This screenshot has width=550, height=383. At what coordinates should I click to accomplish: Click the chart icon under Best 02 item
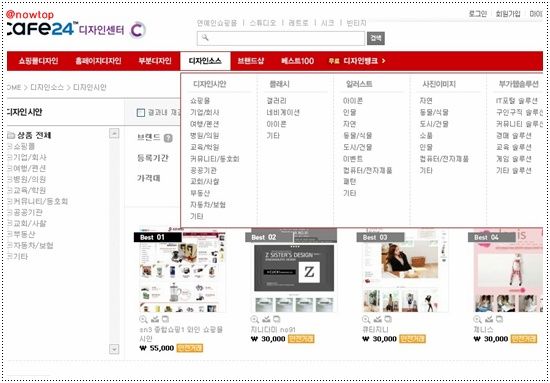click(266, 319)
